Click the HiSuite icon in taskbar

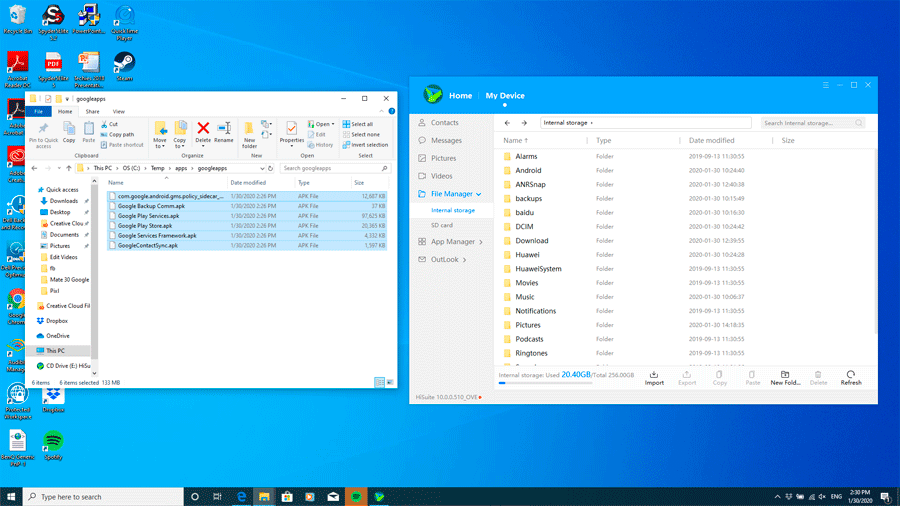pos(379,497)
